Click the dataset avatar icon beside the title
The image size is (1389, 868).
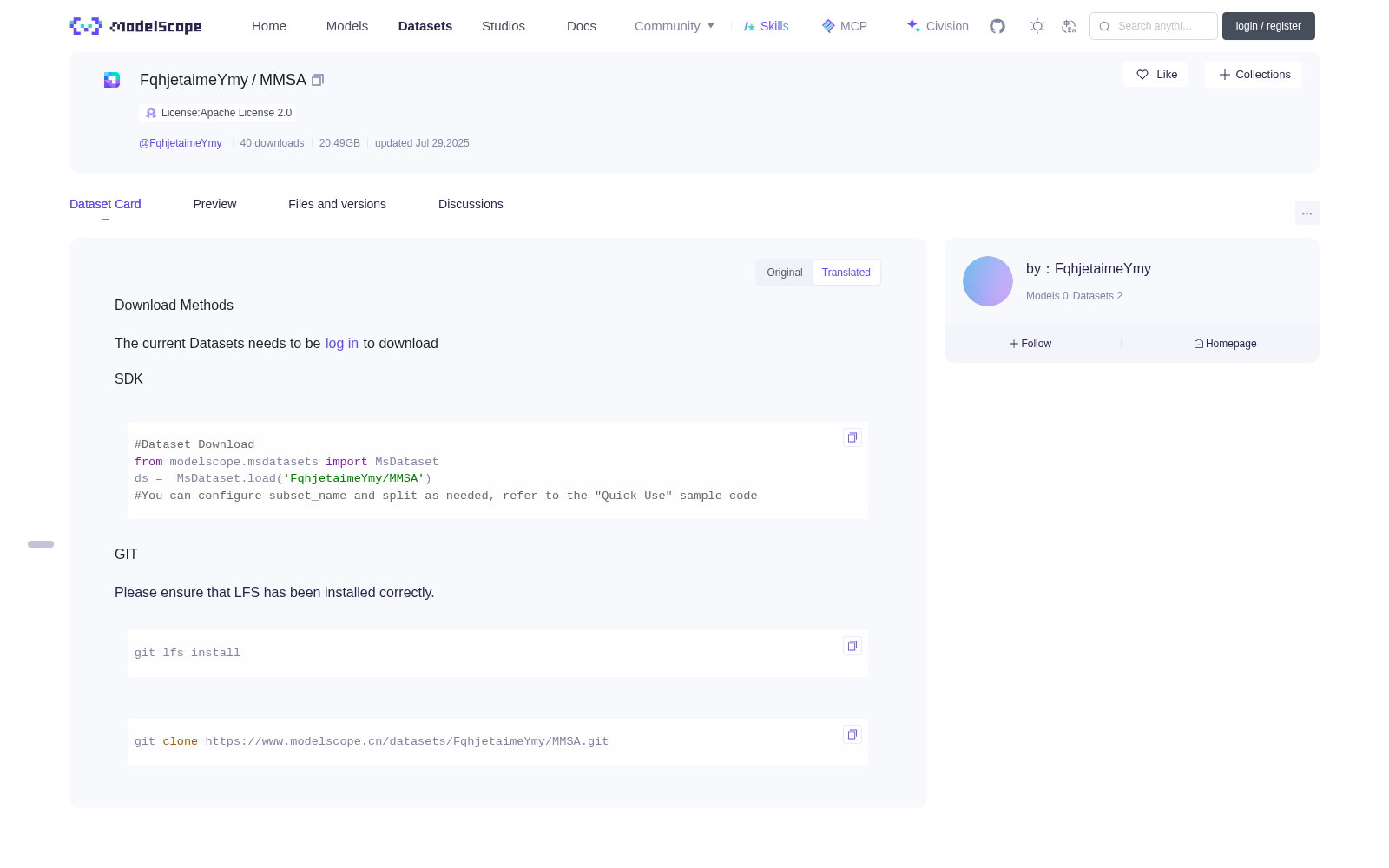click(x=112, y=80)
